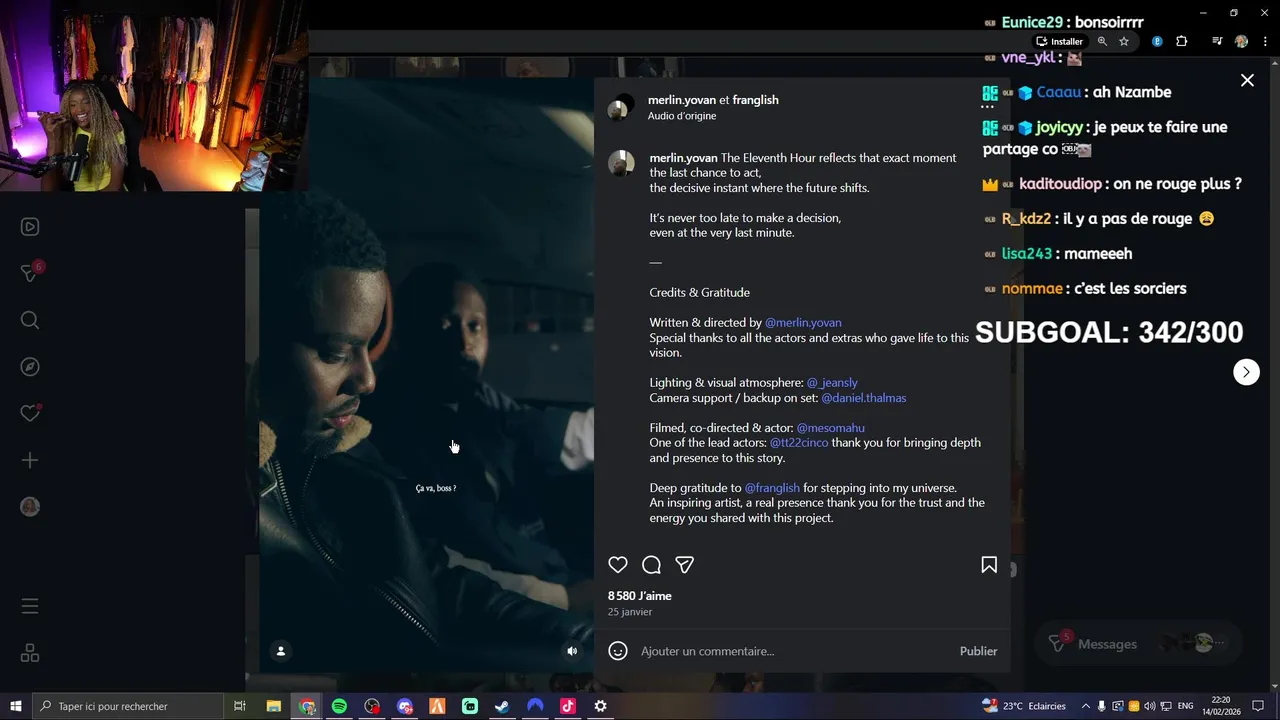Open @mesomahu mention in caption

(x=830, y=428)
